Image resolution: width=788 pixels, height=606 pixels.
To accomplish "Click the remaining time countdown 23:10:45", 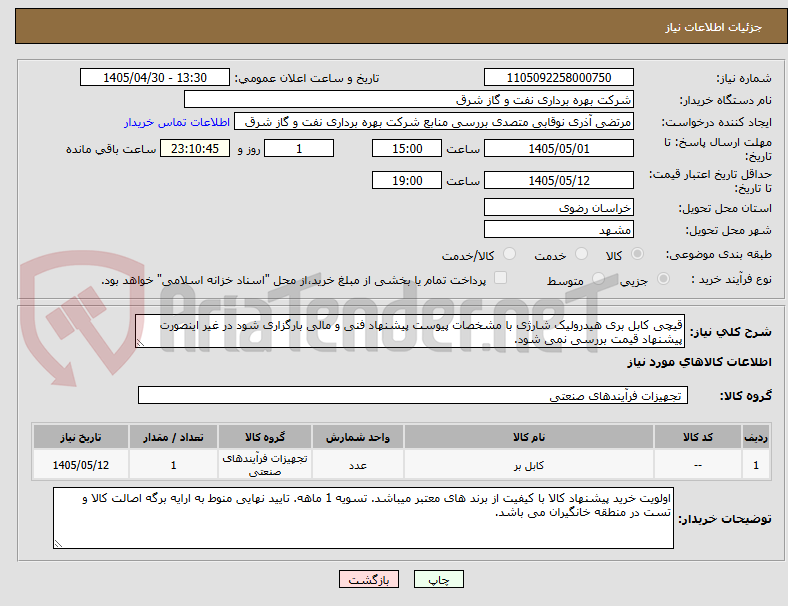I will click(x=195, y=148).
